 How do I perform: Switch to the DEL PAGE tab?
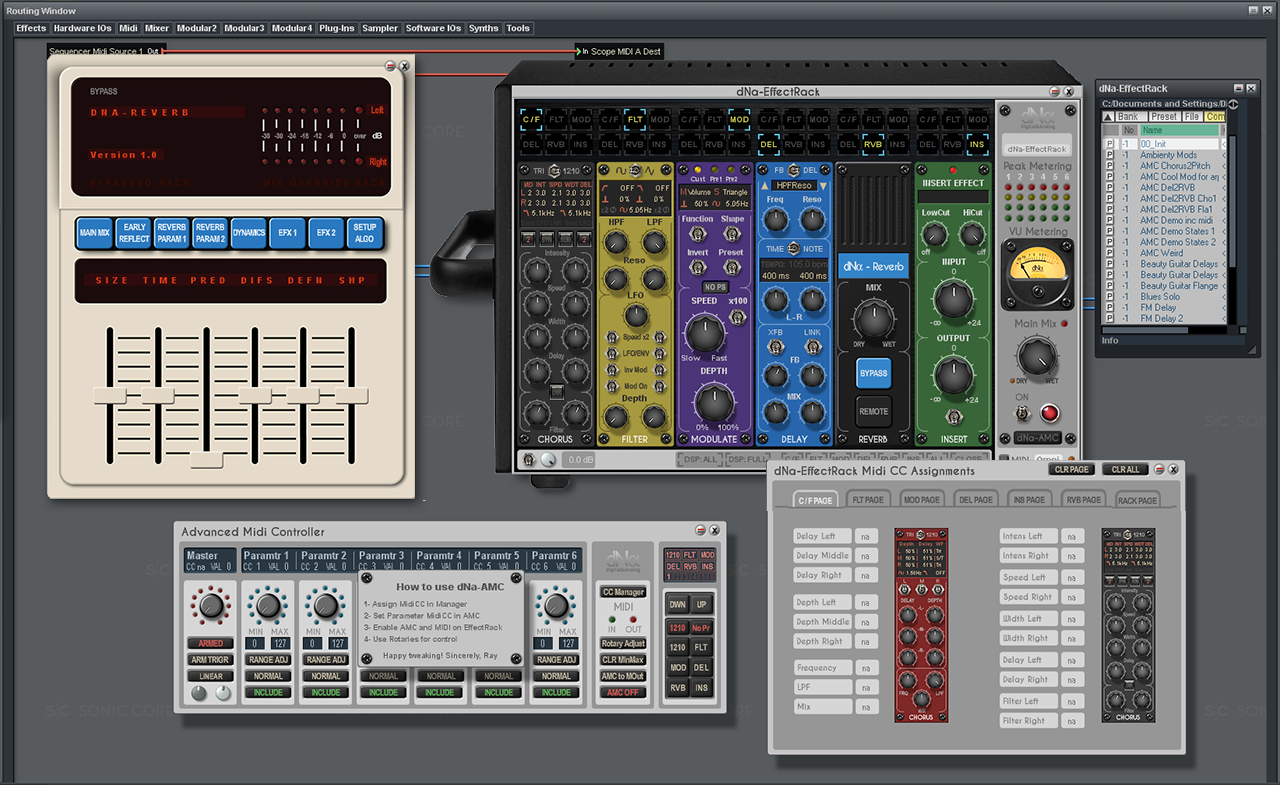click(x=975, y=499)
